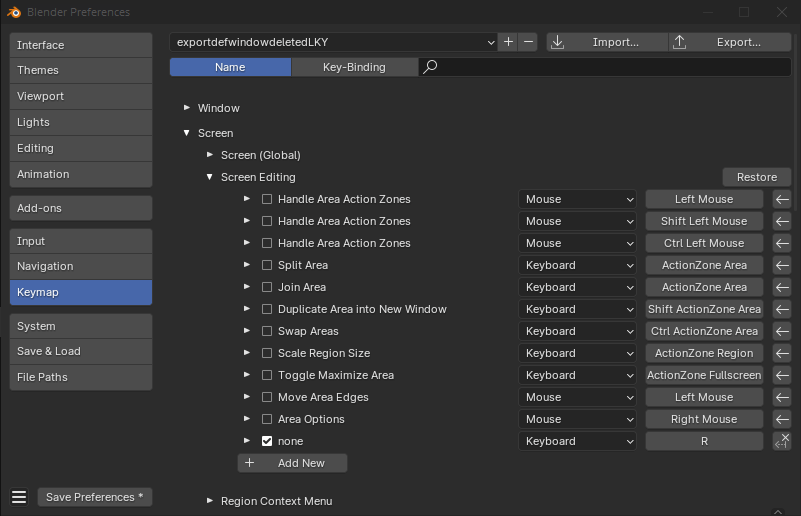801x516 pixels.
Task: Open input type dropdown for Move Area Edges
Action: point(577,397)
